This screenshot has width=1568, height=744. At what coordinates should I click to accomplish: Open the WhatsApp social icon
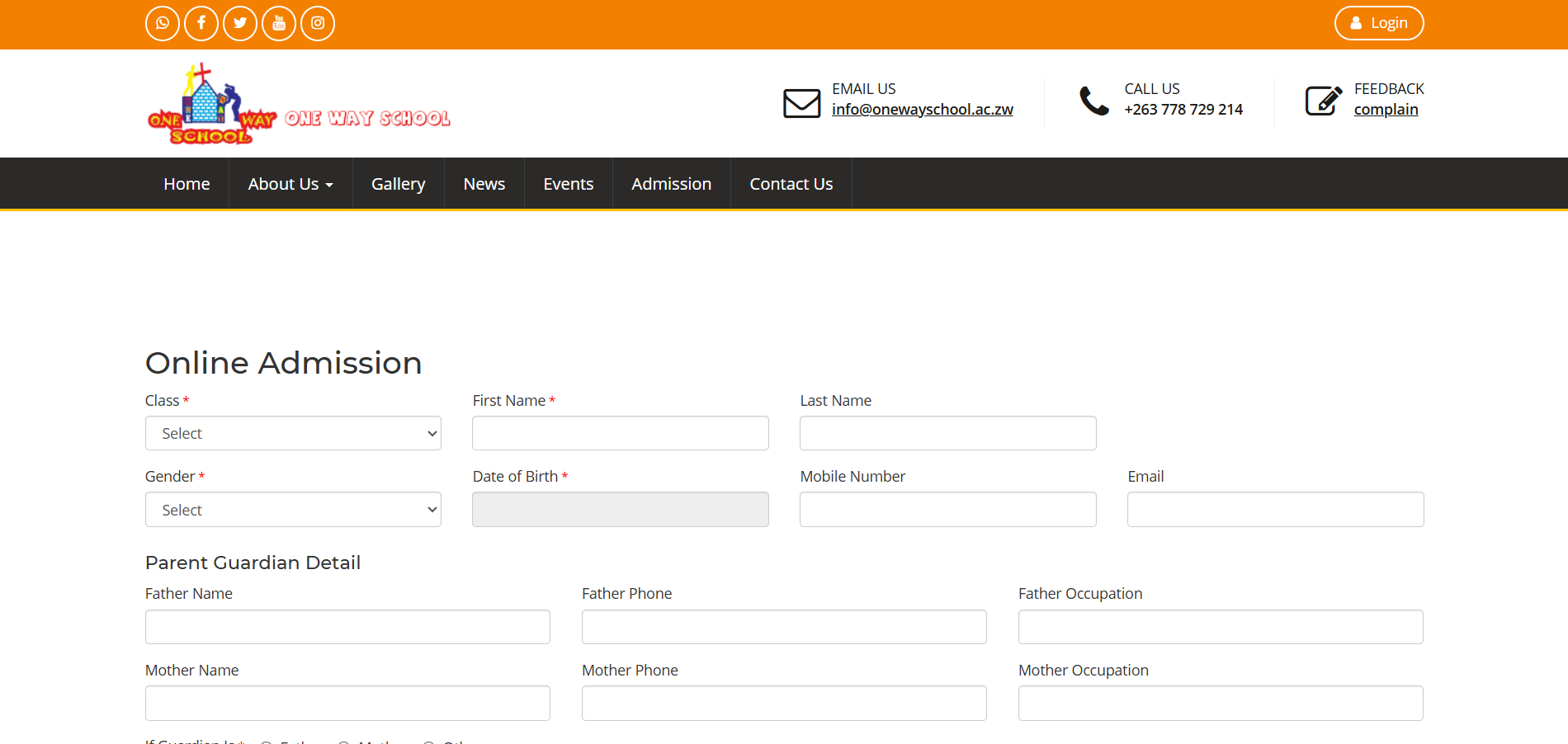click(163, 23)
